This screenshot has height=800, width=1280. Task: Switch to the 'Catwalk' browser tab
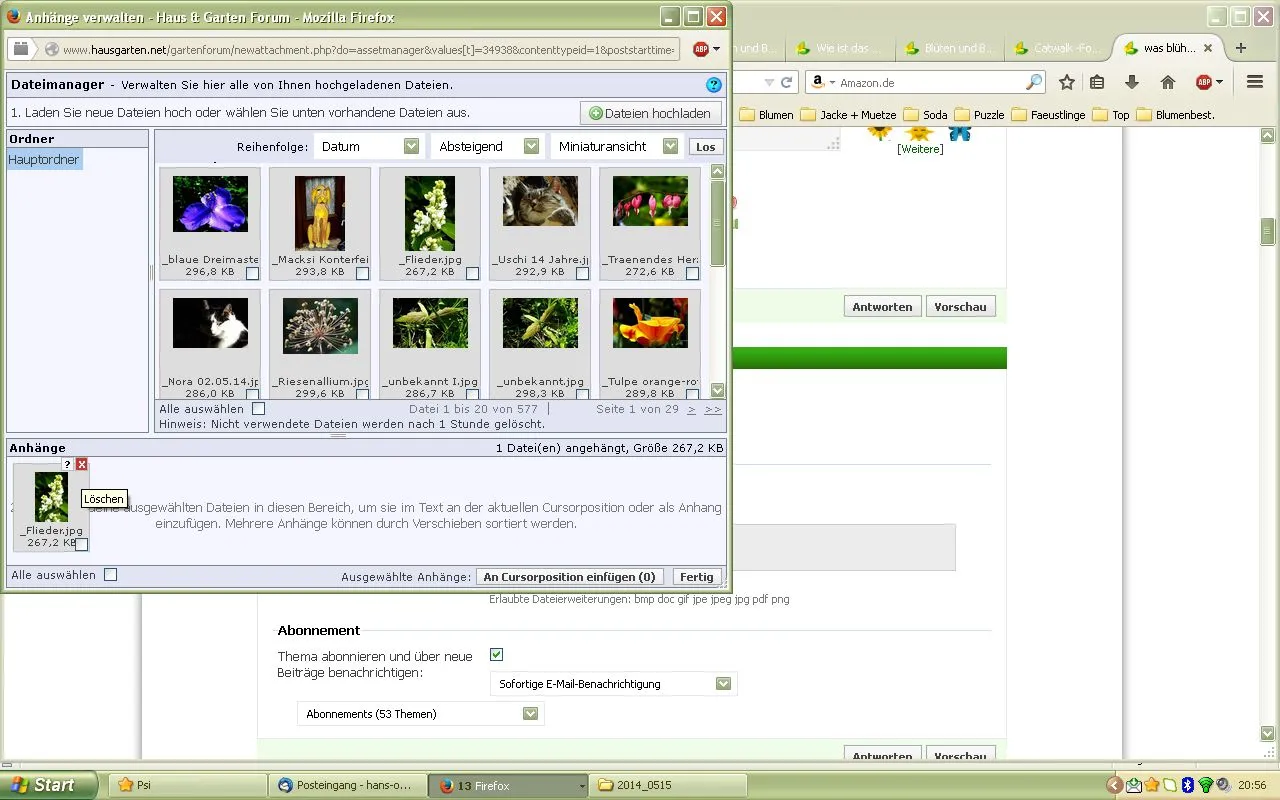click(1060, 48)
